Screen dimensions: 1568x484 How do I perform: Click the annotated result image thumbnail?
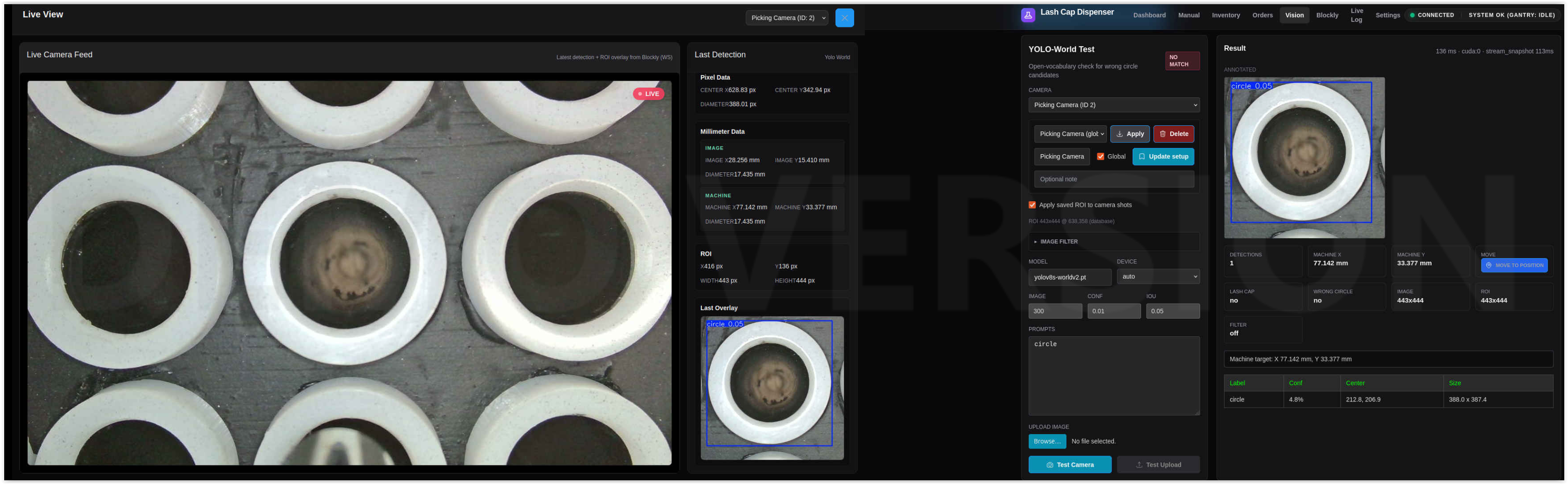coord(1304,157)
